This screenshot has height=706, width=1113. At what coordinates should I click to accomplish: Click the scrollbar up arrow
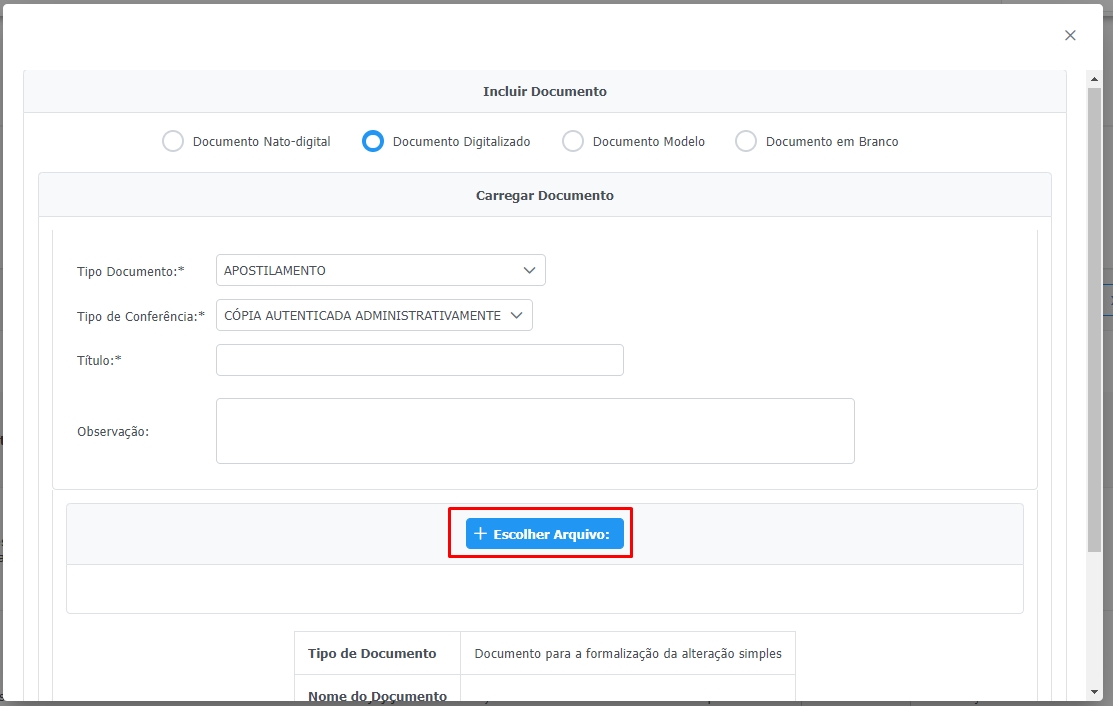pos(1094,77)
